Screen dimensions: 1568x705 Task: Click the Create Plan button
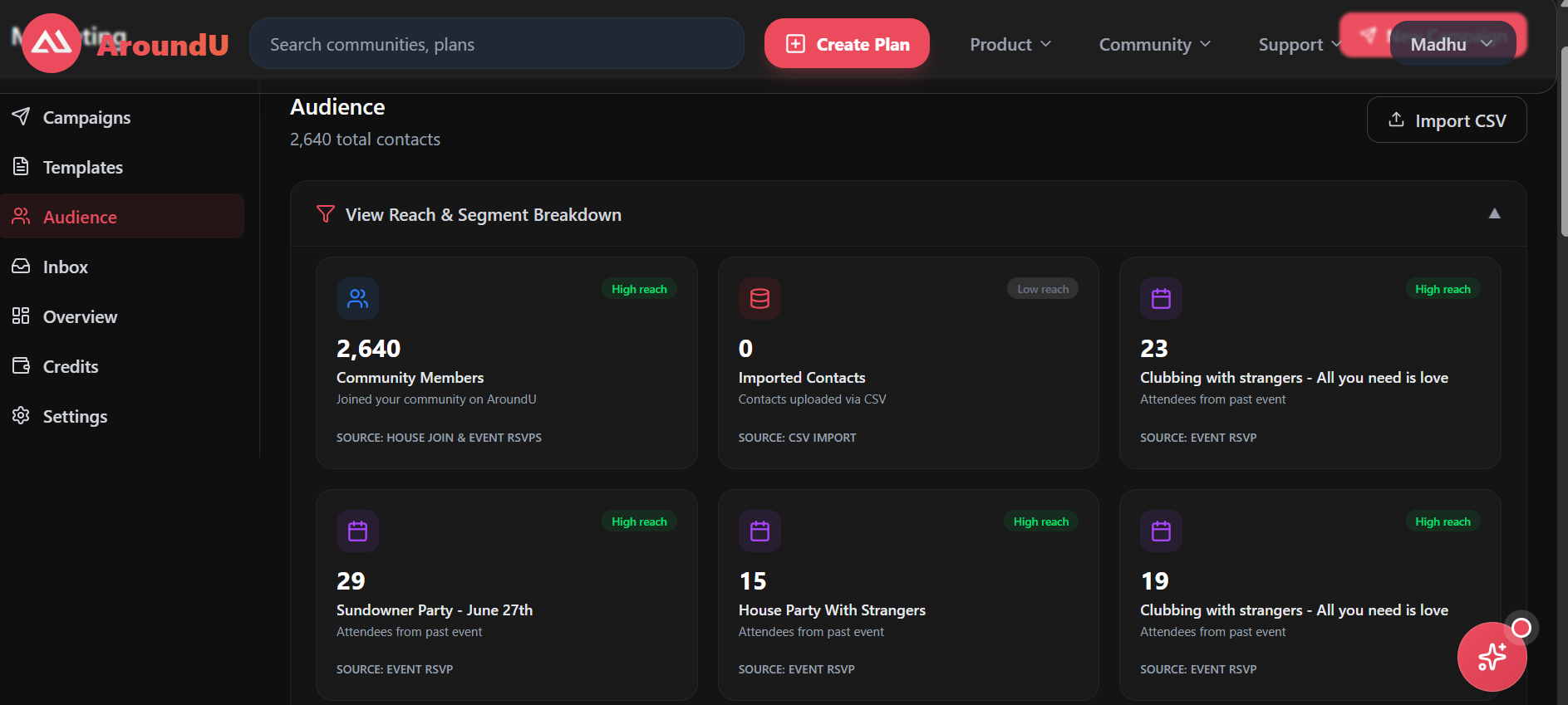click(x=847, y=43)
